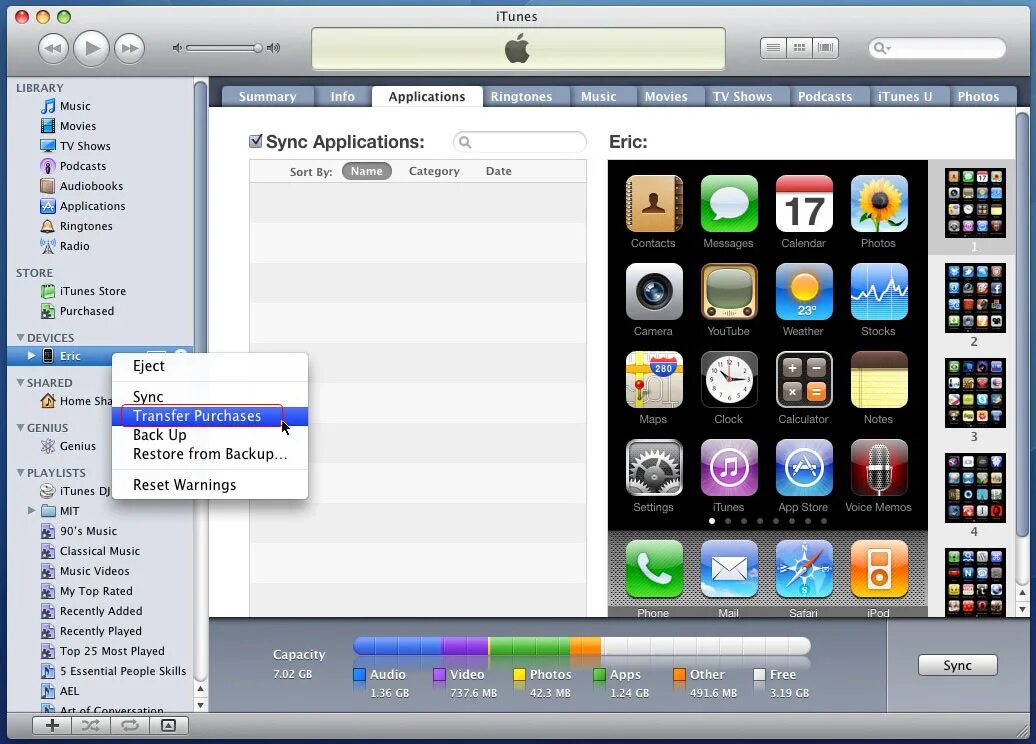Select the Mail dock icon
This screenshot has width=1036, height=744.
point(729,569)
